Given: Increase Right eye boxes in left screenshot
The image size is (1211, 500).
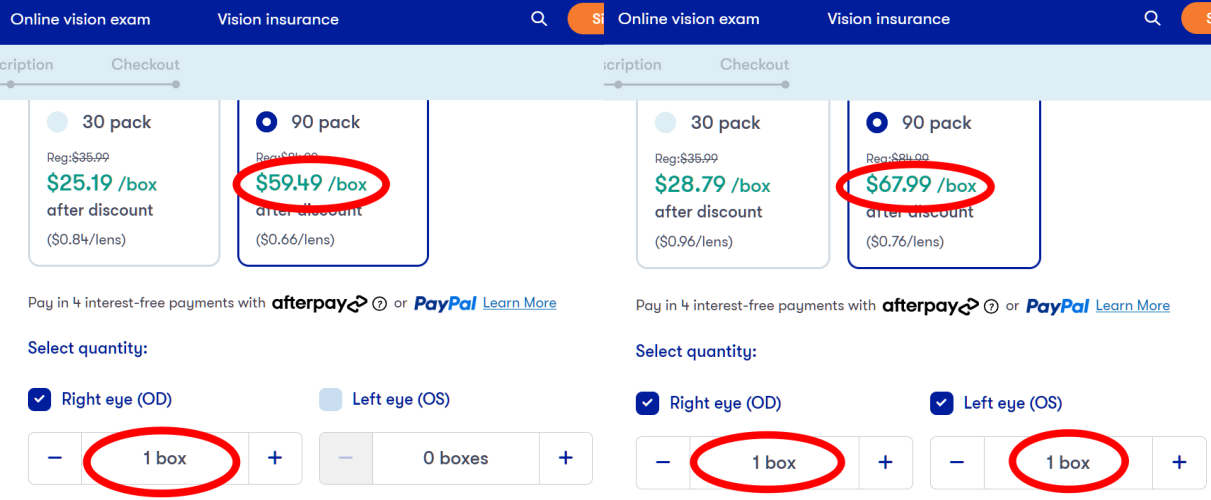Looking at the screenshot, I should coord(275,458).
